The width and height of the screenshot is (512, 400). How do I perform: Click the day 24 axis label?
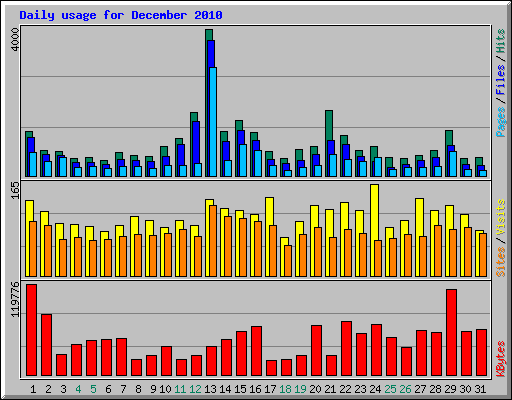point(375,389)
